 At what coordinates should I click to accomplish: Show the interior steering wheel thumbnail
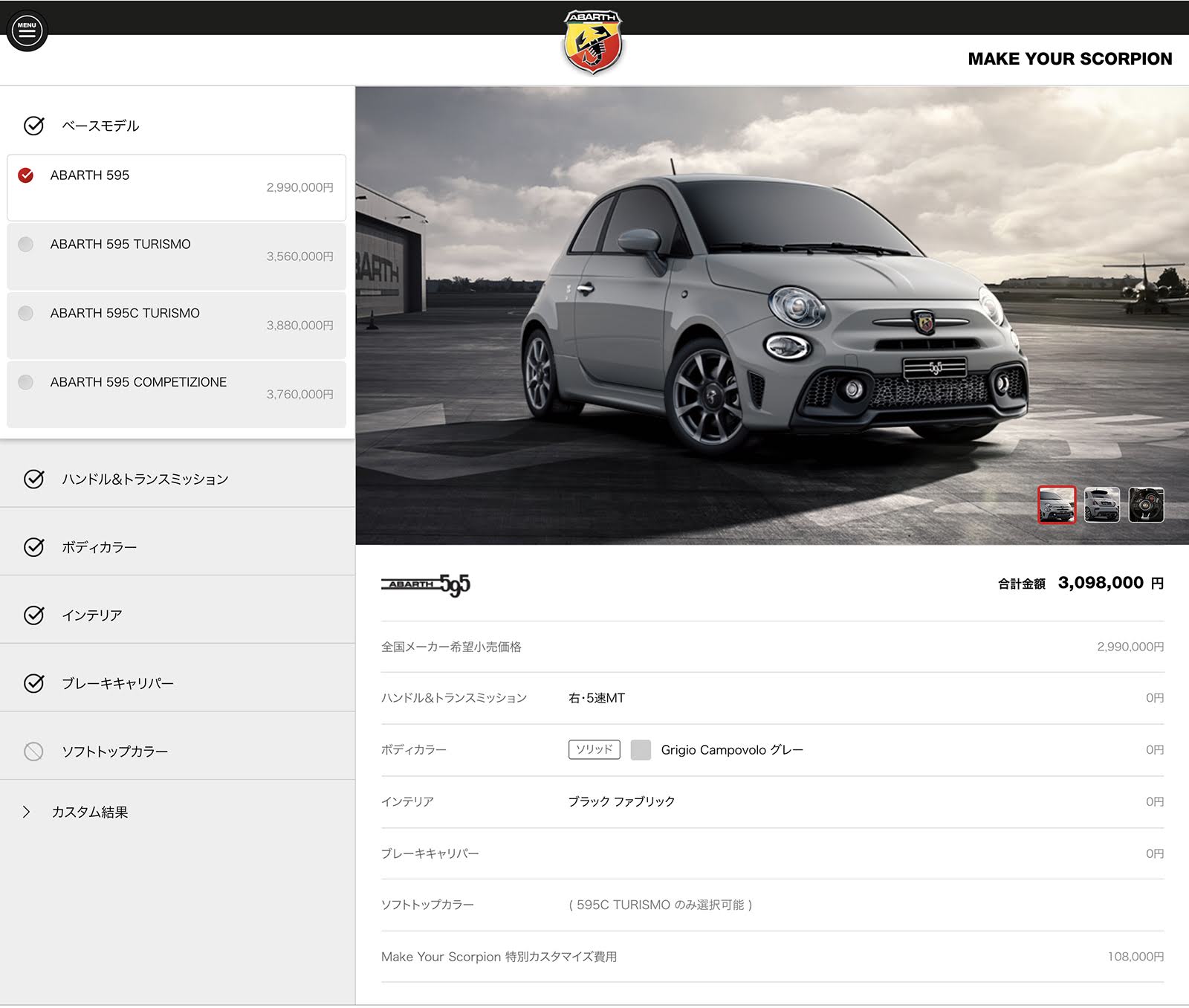tap(1146, 505)
